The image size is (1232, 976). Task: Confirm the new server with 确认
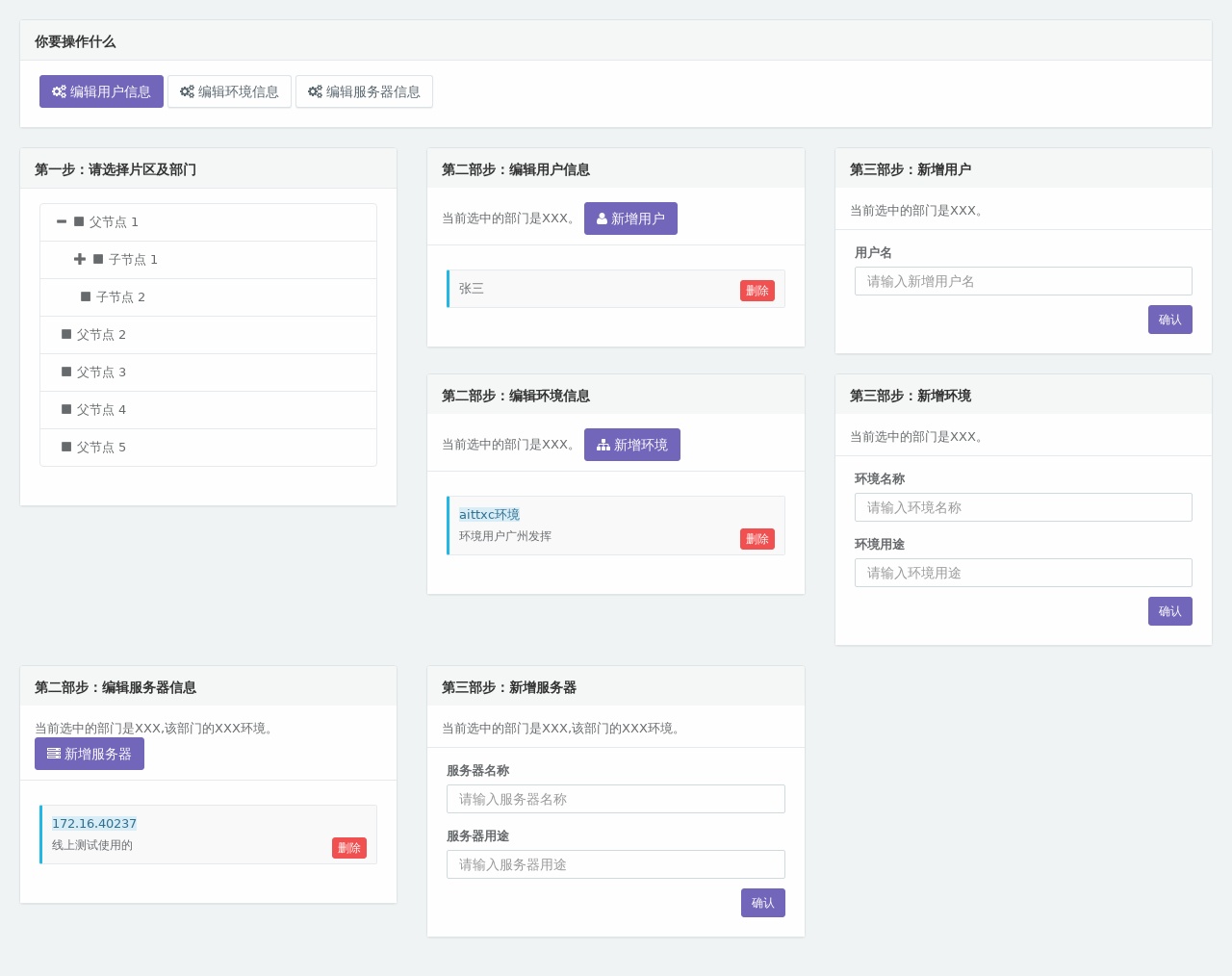[x=762, y=903]
